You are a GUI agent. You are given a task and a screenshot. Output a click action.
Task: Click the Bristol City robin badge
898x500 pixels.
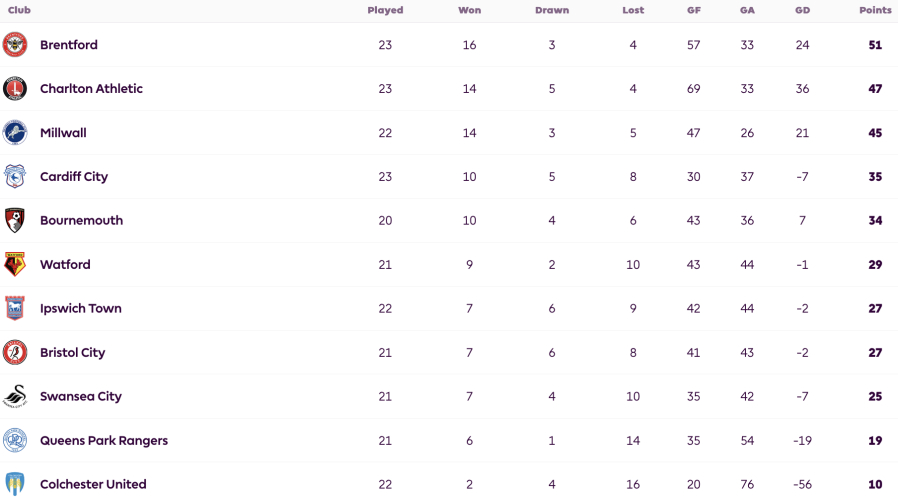(x=15, y=352)
